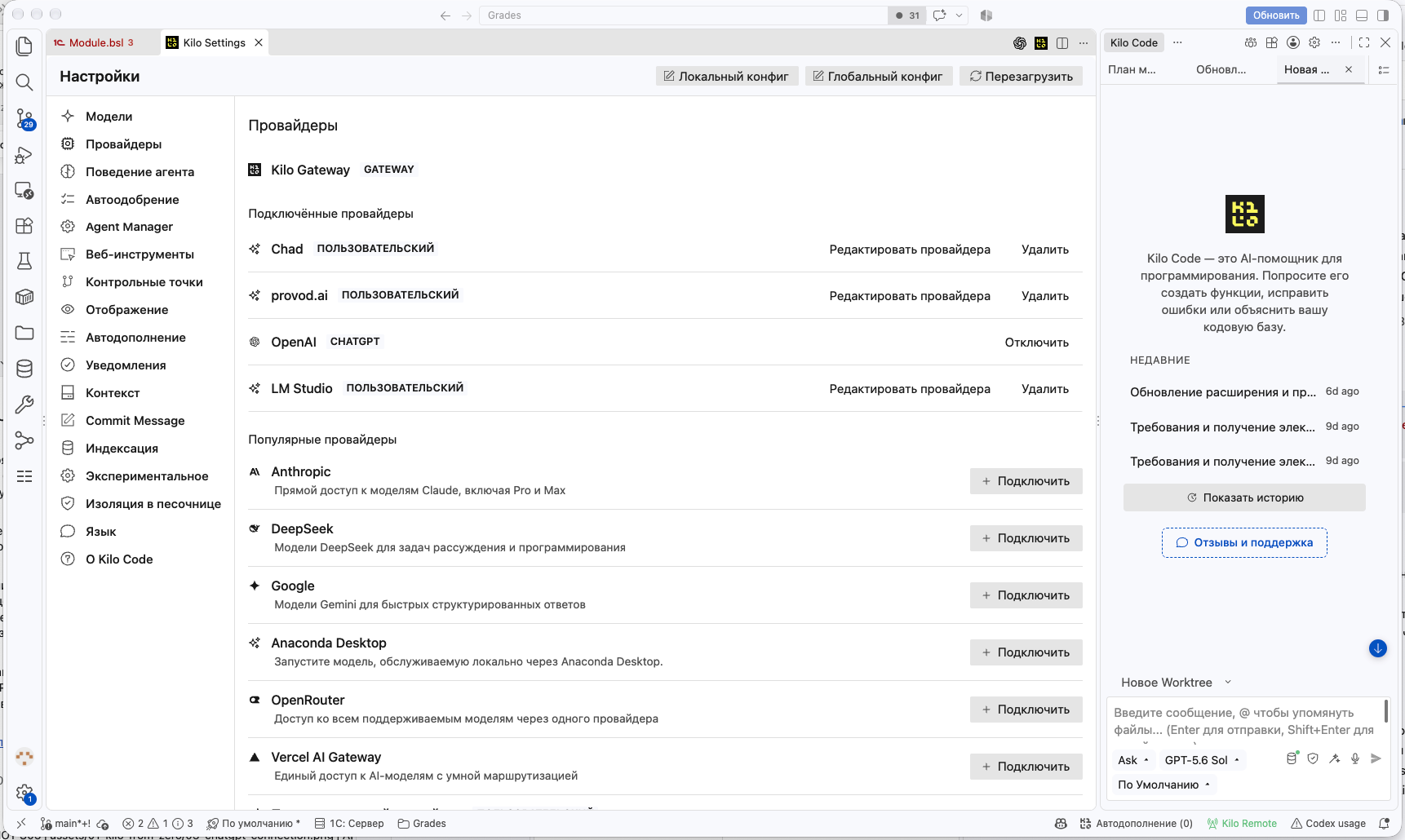Screen dimensions: 1405x840
Task: Click the ChatGPT swirl icon in editor toolbar
Action: tap(1020, 43)
